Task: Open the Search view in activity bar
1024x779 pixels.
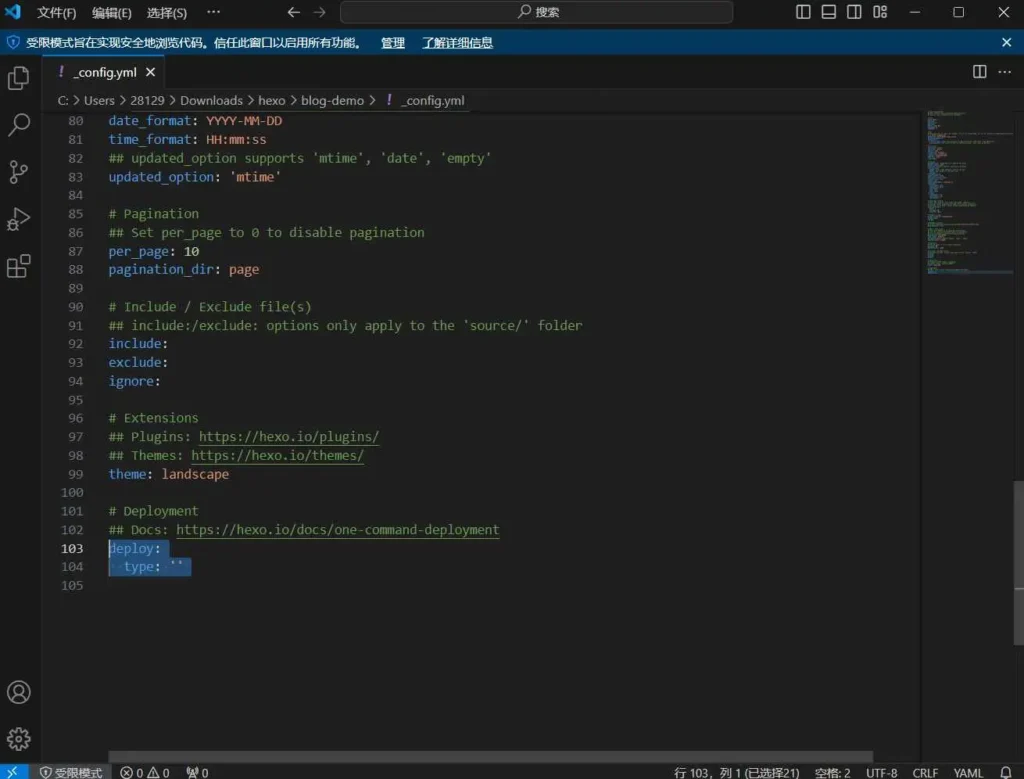Action: tap(19, 125)
